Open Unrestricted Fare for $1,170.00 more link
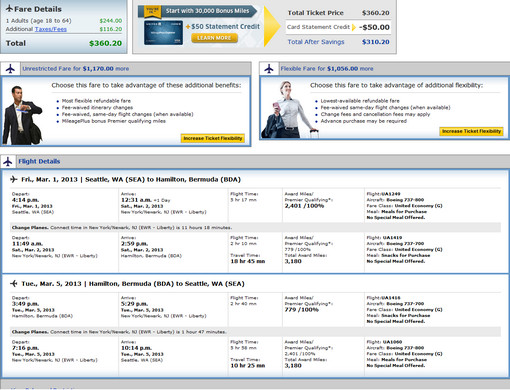 point(76,69)
